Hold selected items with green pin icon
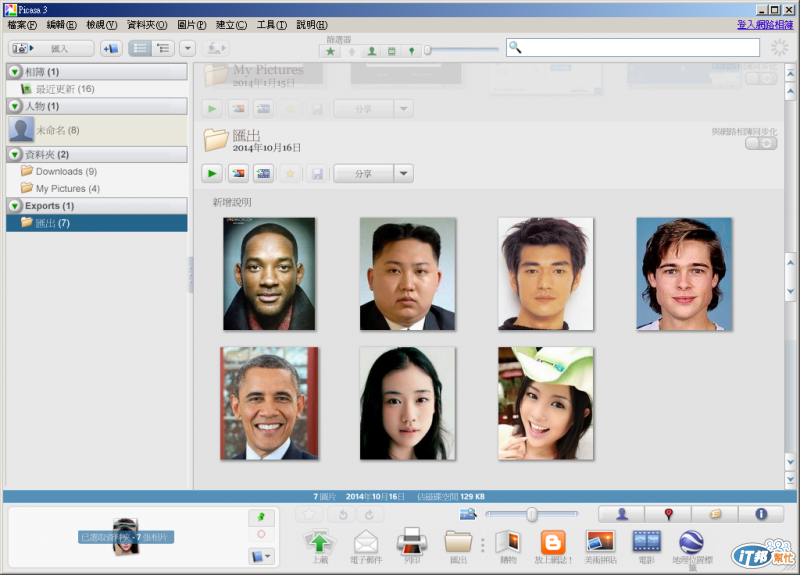Image resolution: width=800 pixels, height=575 pixels. click(261, 517)
